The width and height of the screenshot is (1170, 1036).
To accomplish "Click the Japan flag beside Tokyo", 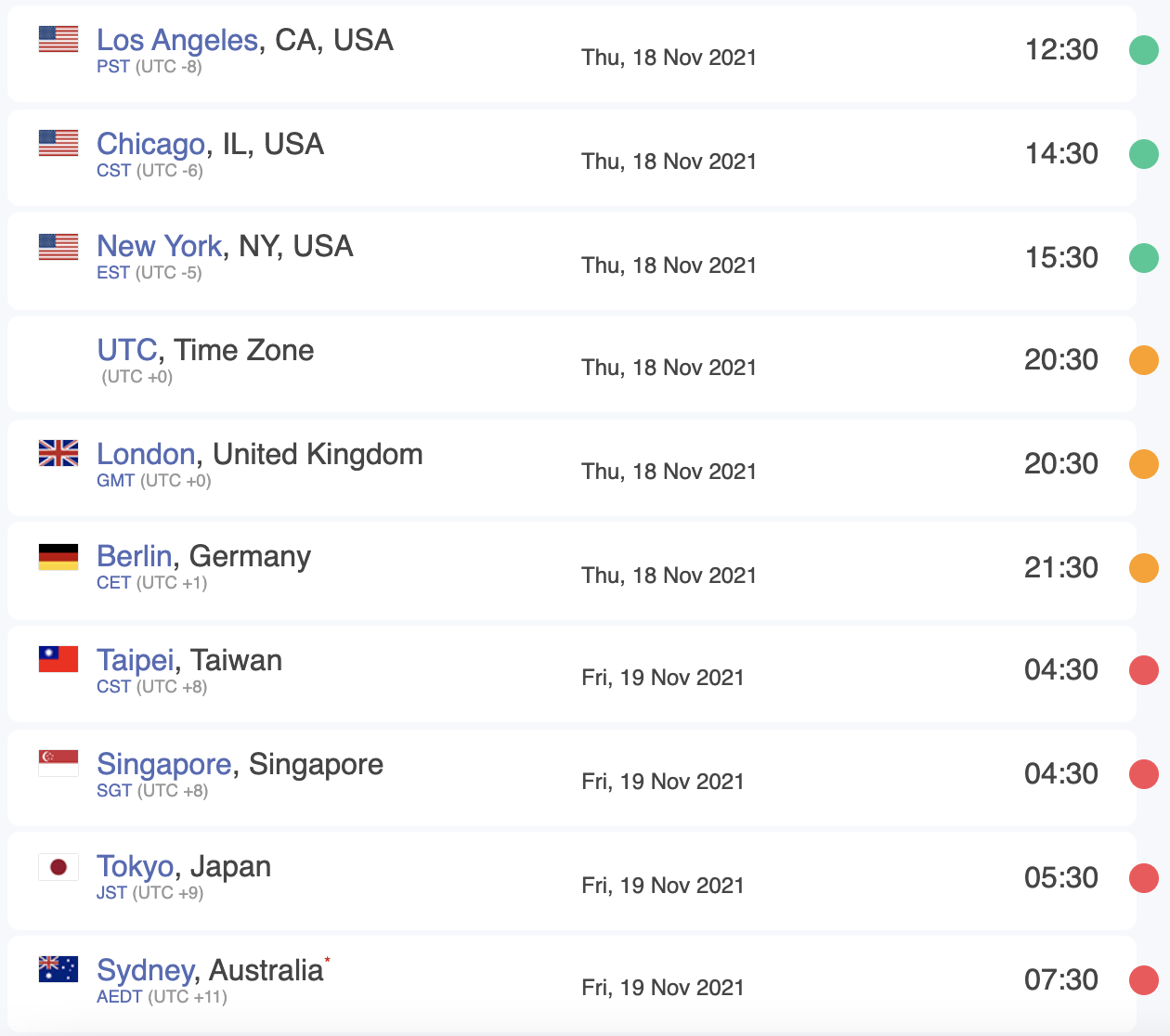I will (58, 867).
